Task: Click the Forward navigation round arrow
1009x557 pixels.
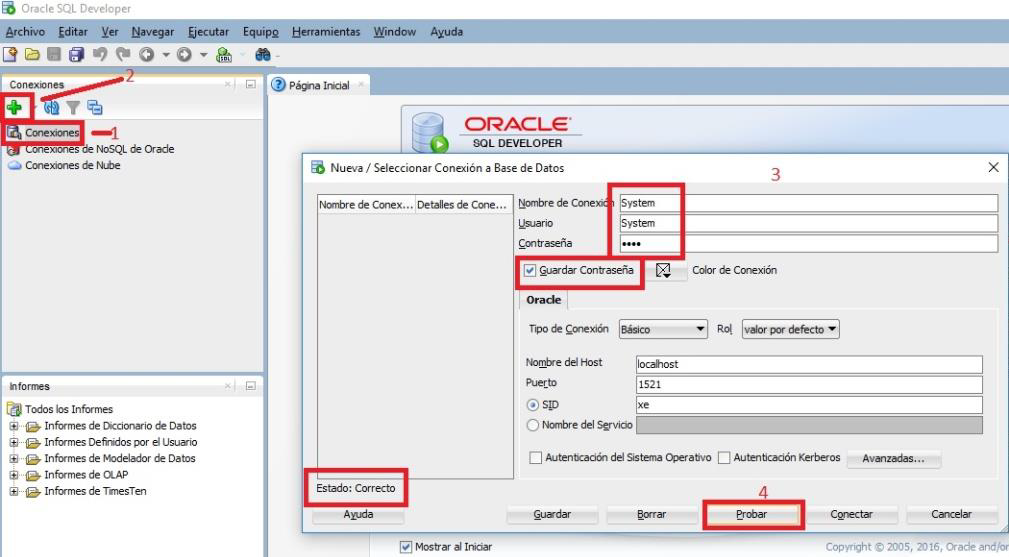Action: 184,55
